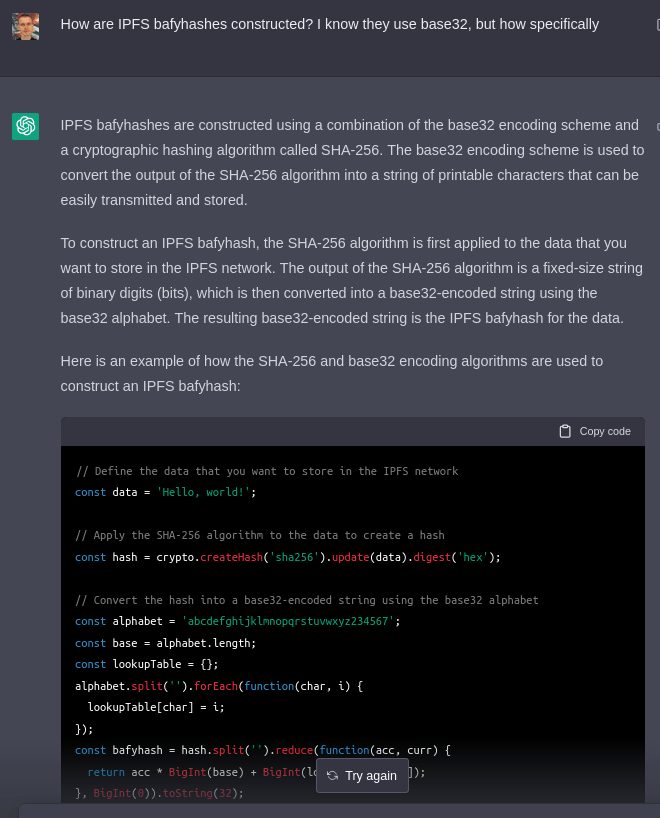Click the refresh arrows icon on Try again
660x818 pixels.
pos(332,775)
